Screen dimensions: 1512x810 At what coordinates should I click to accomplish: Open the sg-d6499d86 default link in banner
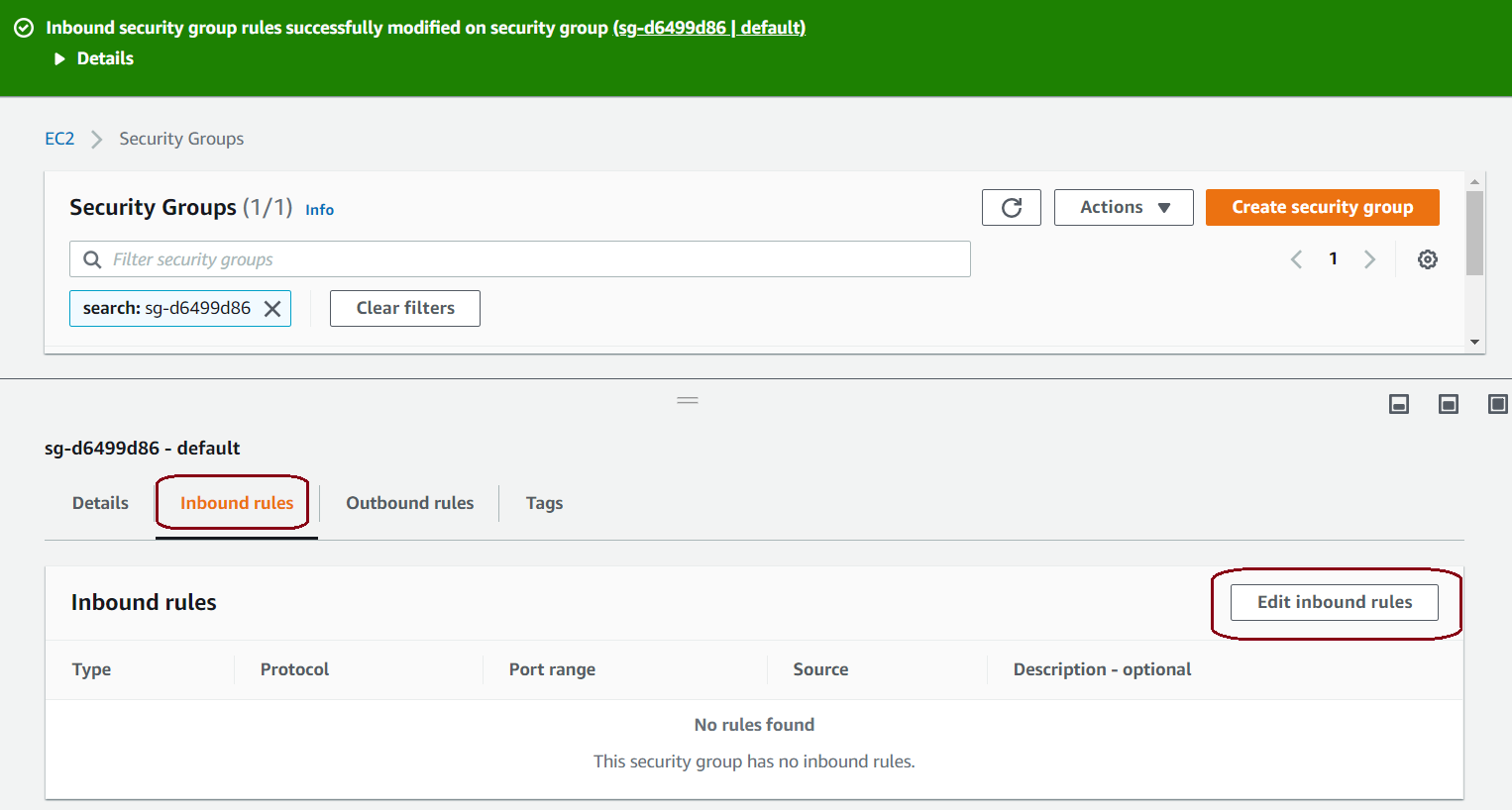click(x=709, y=28)
